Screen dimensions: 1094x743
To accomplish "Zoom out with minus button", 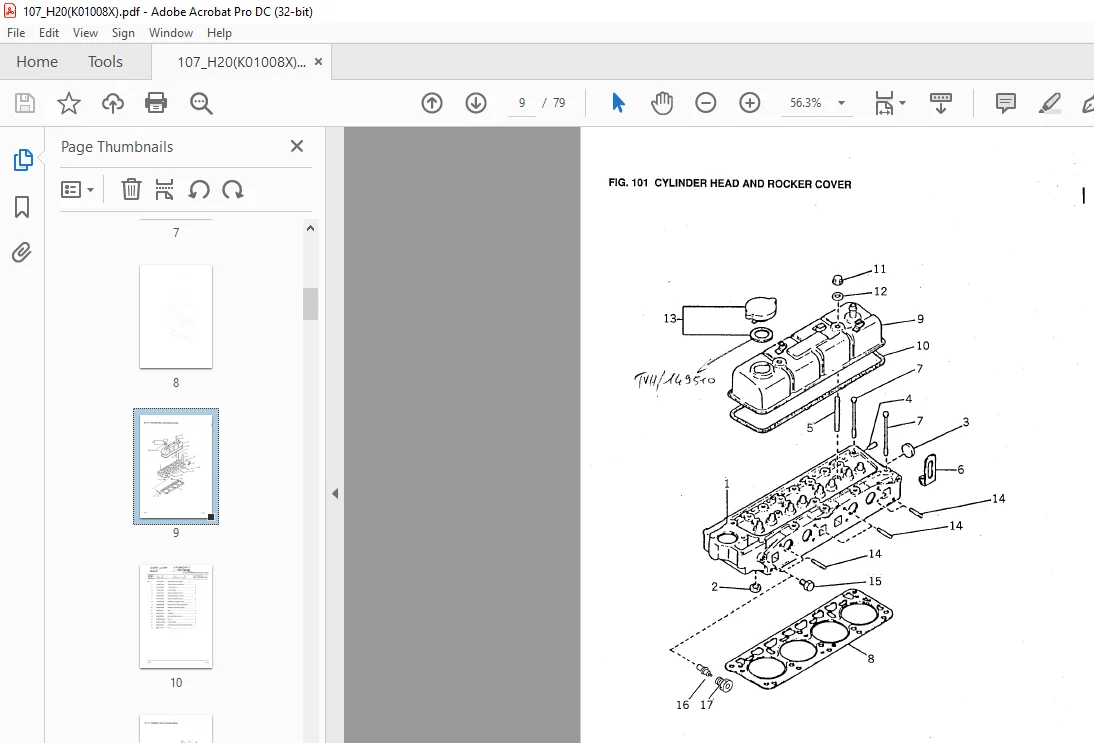I will pos(705,103).
